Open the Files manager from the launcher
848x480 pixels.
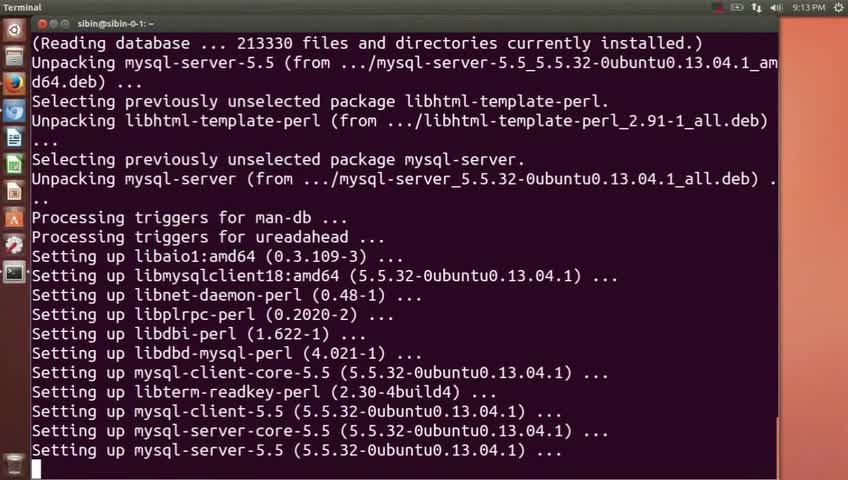point(14,56)
